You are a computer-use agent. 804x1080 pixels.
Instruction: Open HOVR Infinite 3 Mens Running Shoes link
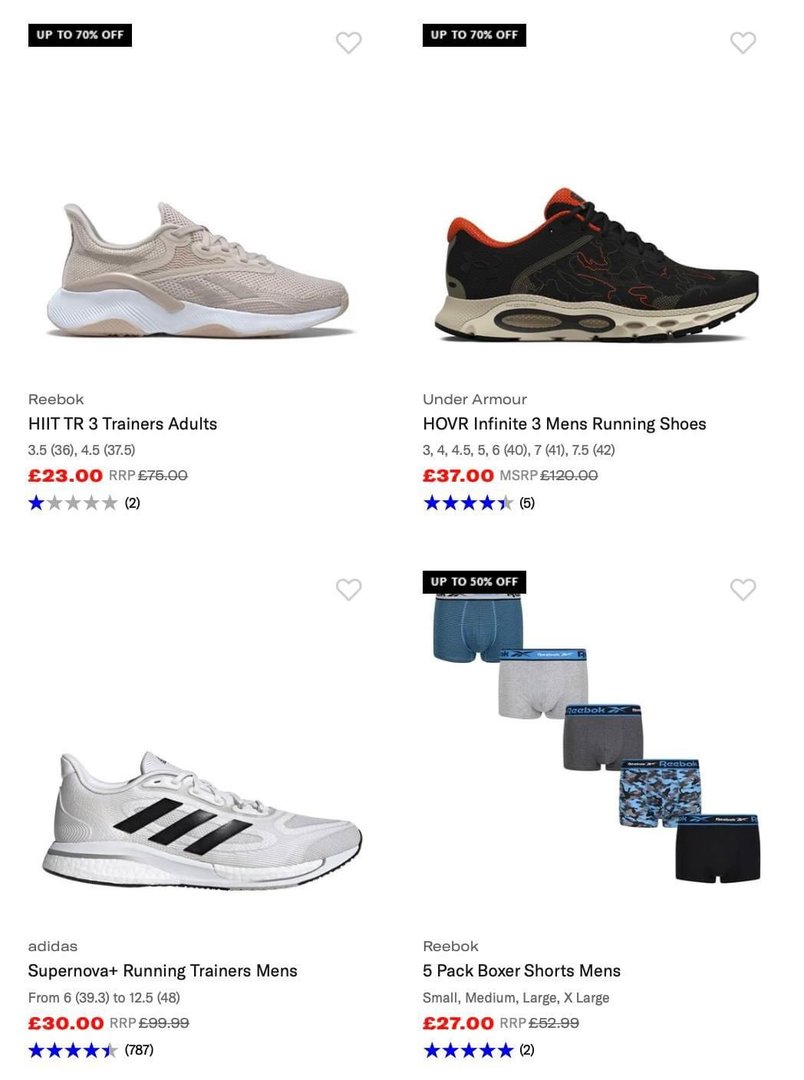(564, 424)
